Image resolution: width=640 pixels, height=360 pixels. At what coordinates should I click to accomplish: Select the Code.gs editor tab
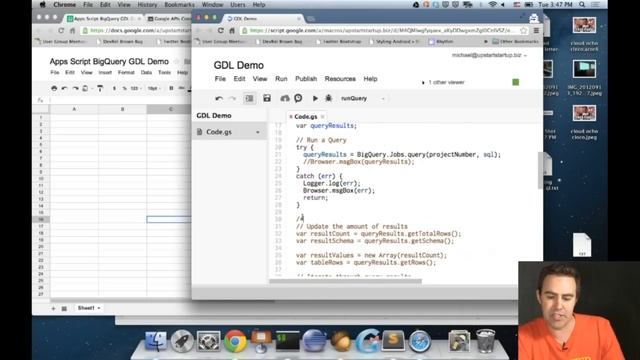pyautogui.click(x=305, y=117)
